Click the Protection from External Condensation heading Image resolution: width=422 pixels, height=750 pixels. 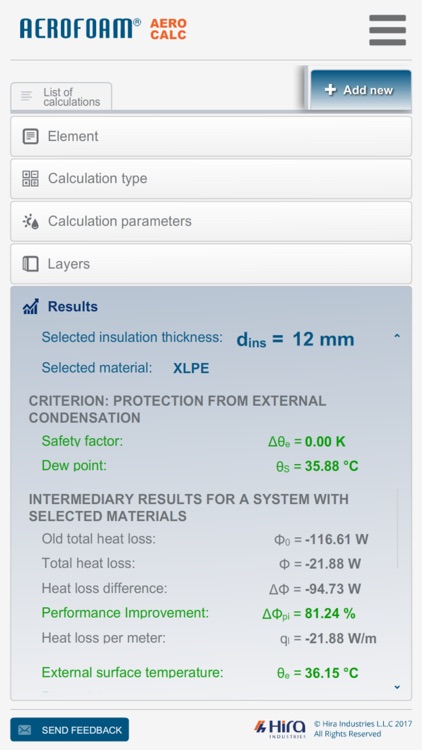[x=178, y=409]
